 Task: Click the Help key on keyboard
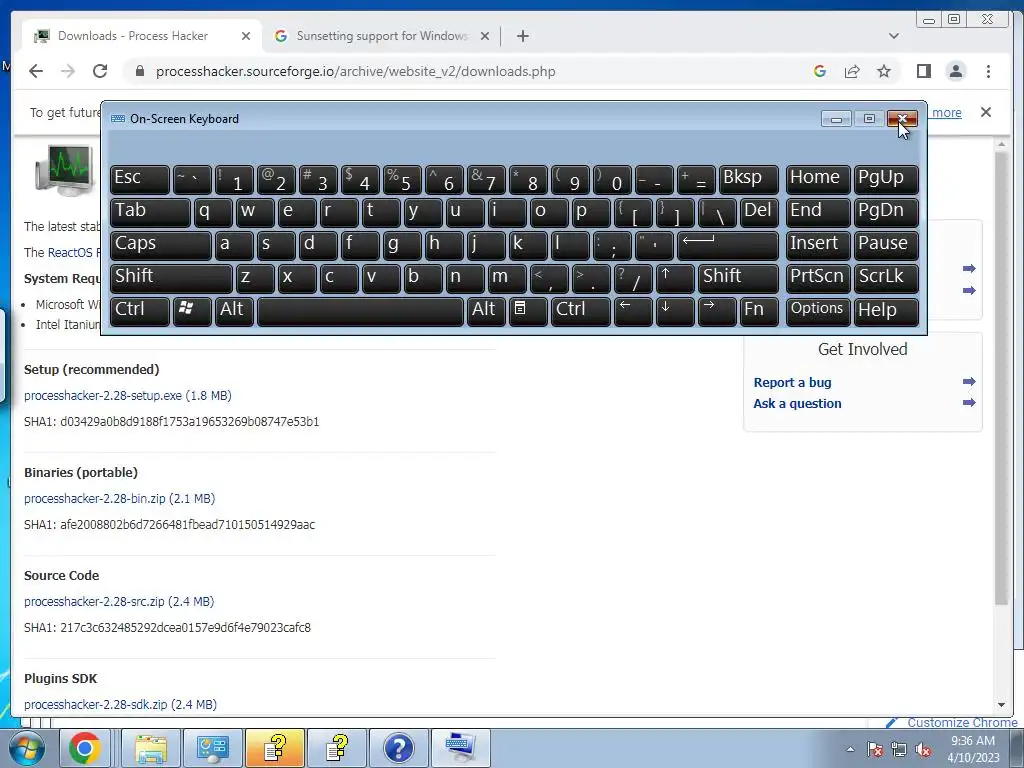(886, 310)
